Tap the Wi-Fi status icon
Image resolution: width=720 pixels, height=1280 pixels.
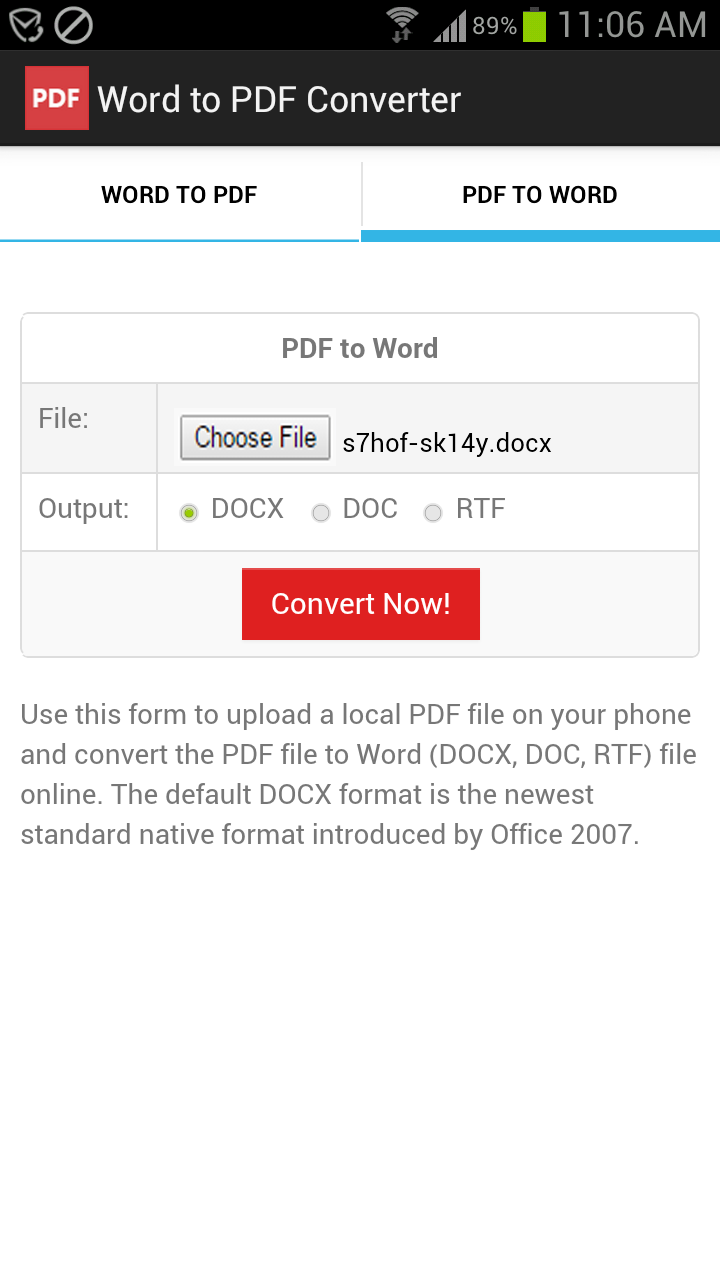point(402,24)
